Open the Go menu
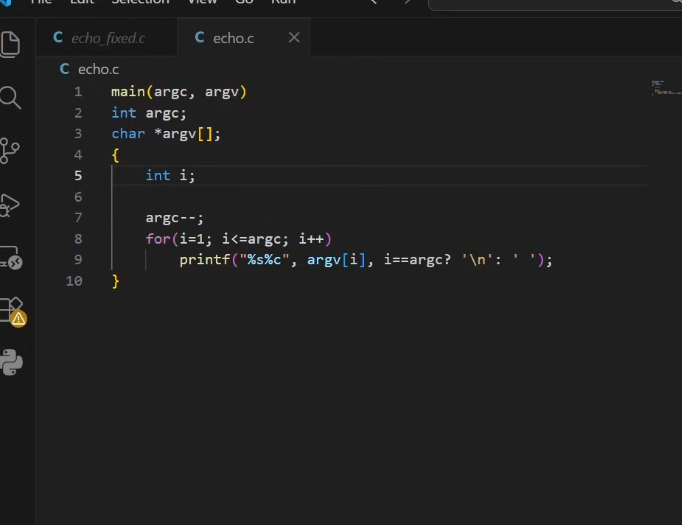The image size is (682, 525). point(244,3)
